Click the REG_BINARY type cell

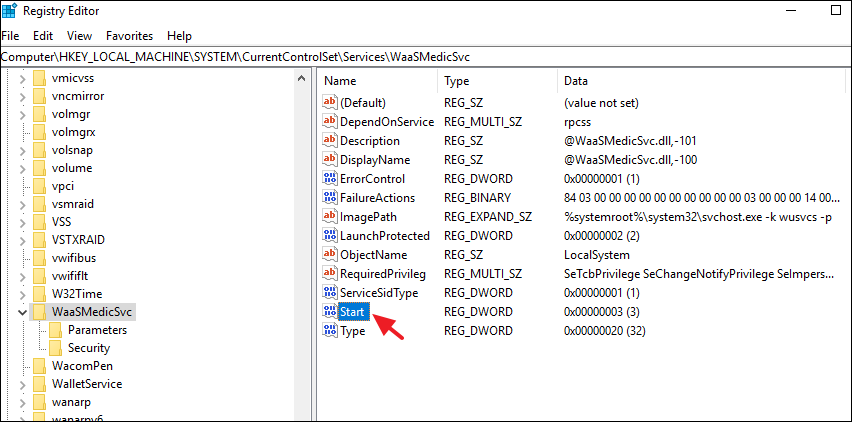pyautogui.click(x=477, y=198)
